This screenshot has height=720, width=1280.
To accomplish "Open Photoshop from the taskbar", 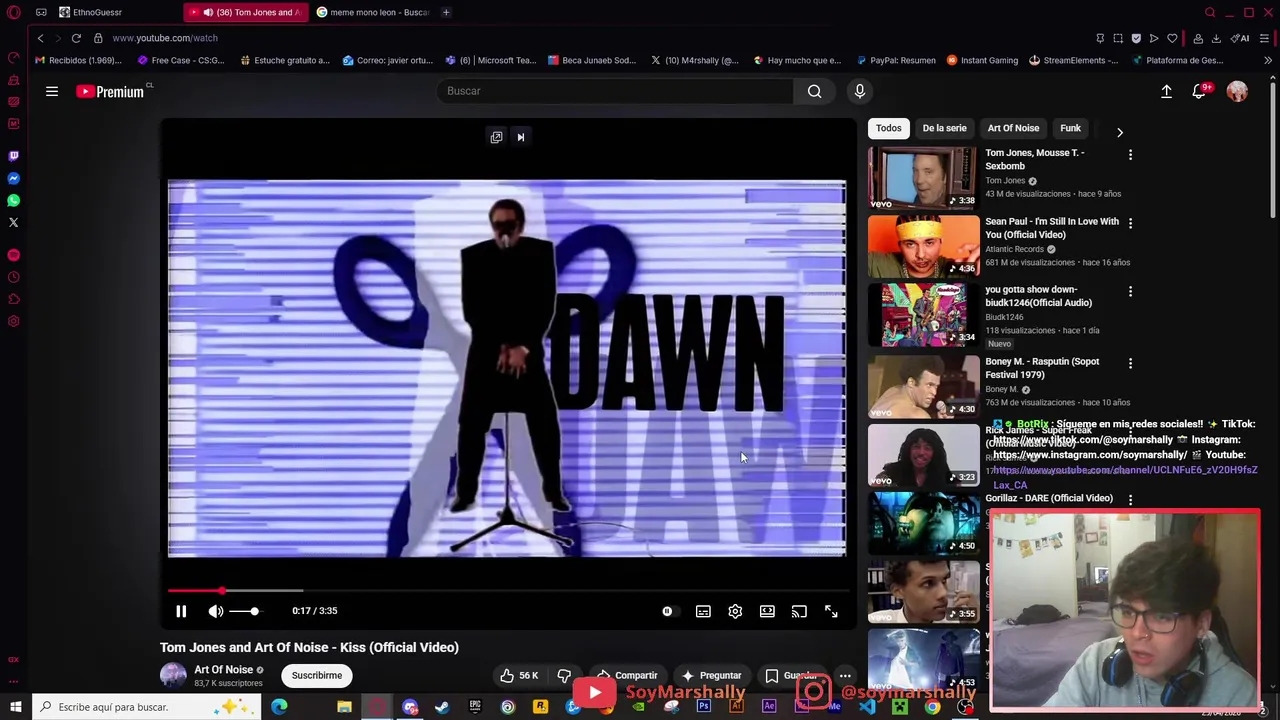I will (x=704, y=707).
